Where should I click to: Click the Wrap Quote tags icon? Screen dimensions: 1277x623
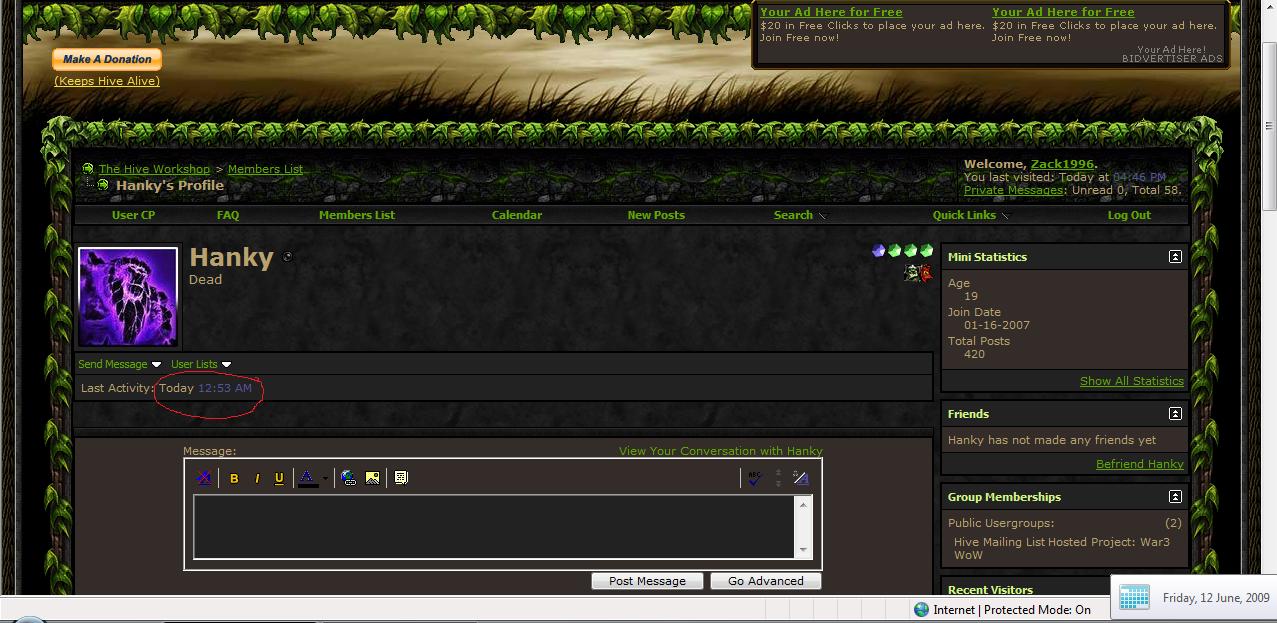pyautogui.click(x=401, y=478)
